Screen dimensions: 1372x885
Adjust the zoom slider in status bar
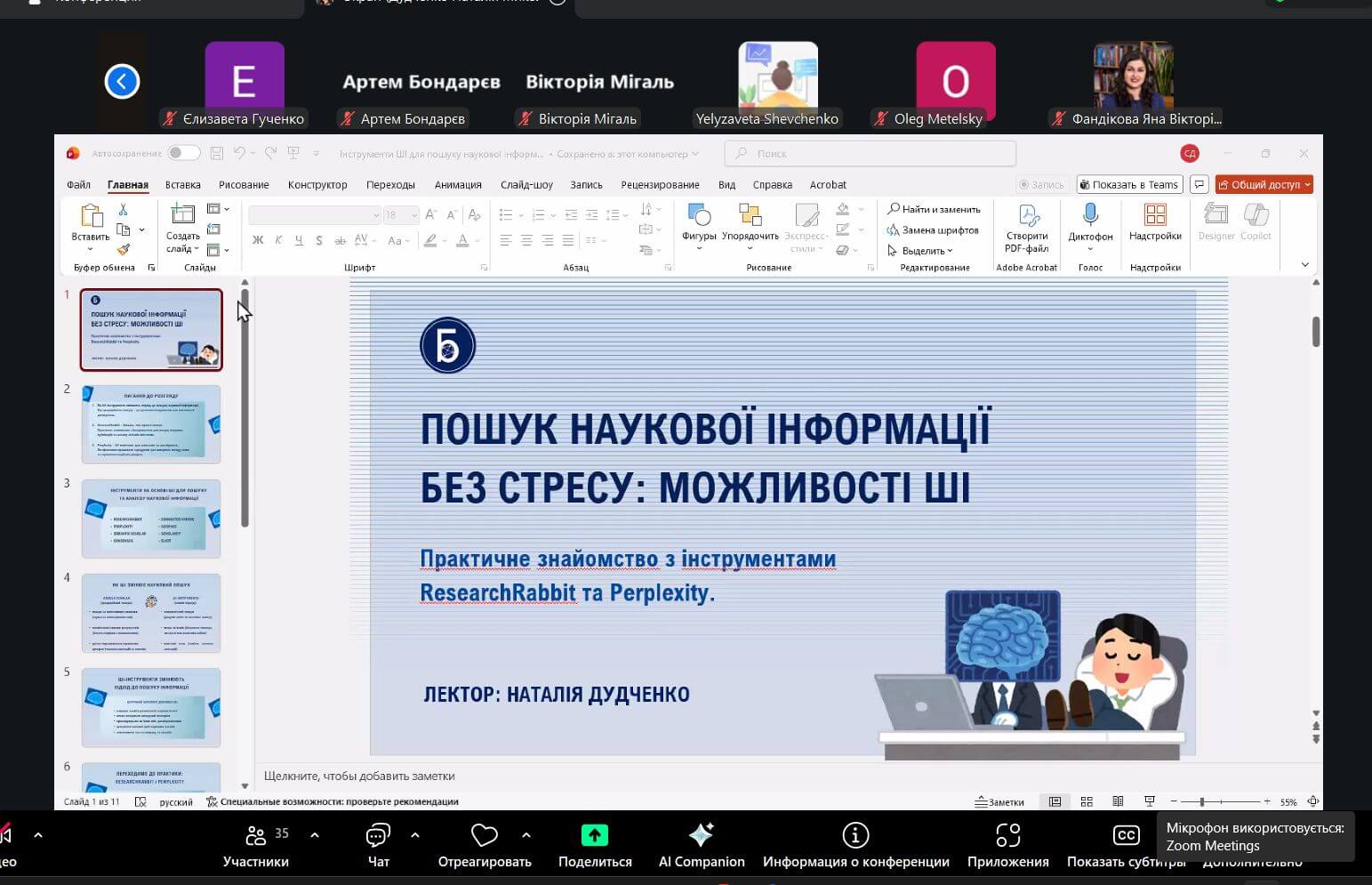(x=1202, y=801)
